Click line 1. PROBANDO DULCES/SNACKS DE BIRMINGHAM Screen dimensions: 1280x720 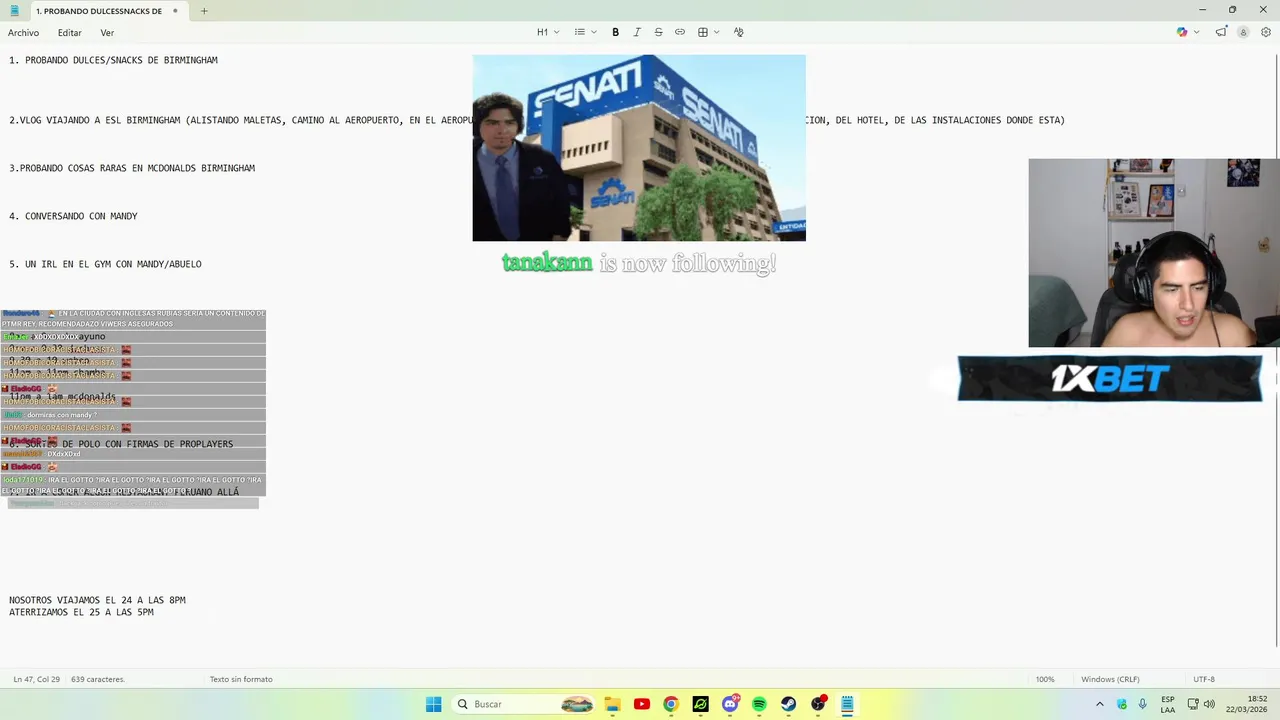pyautogui.click(x=113, y=60)
